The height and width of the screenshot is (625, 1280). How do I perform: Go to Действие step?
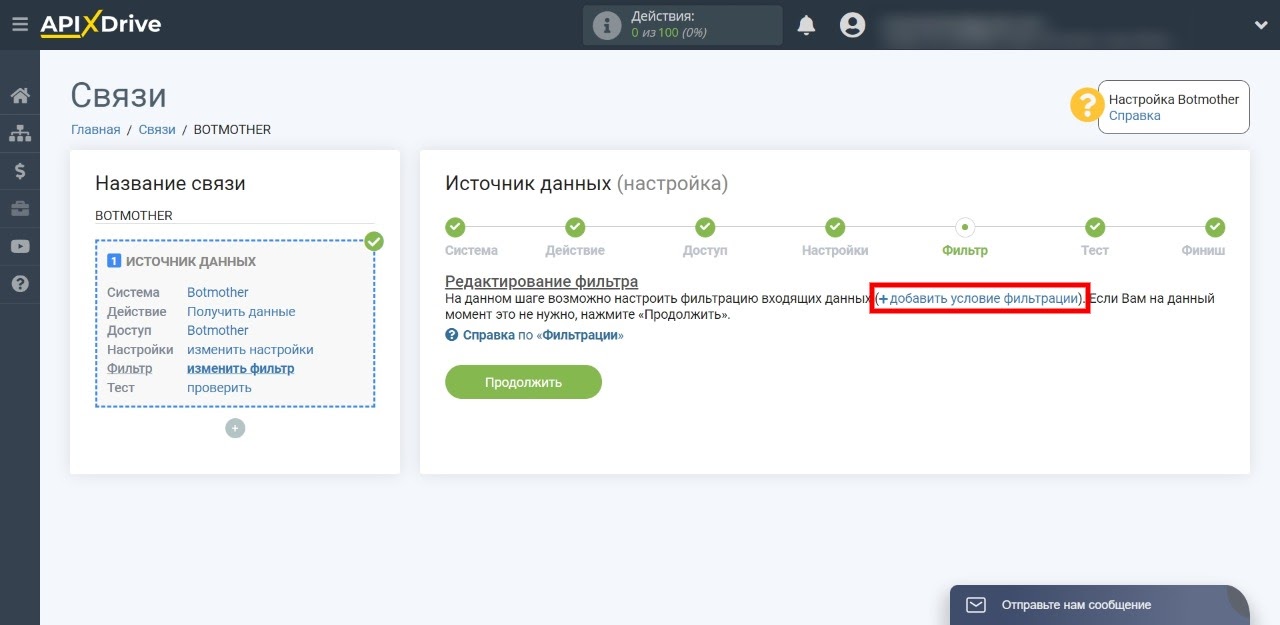point(575,227)
